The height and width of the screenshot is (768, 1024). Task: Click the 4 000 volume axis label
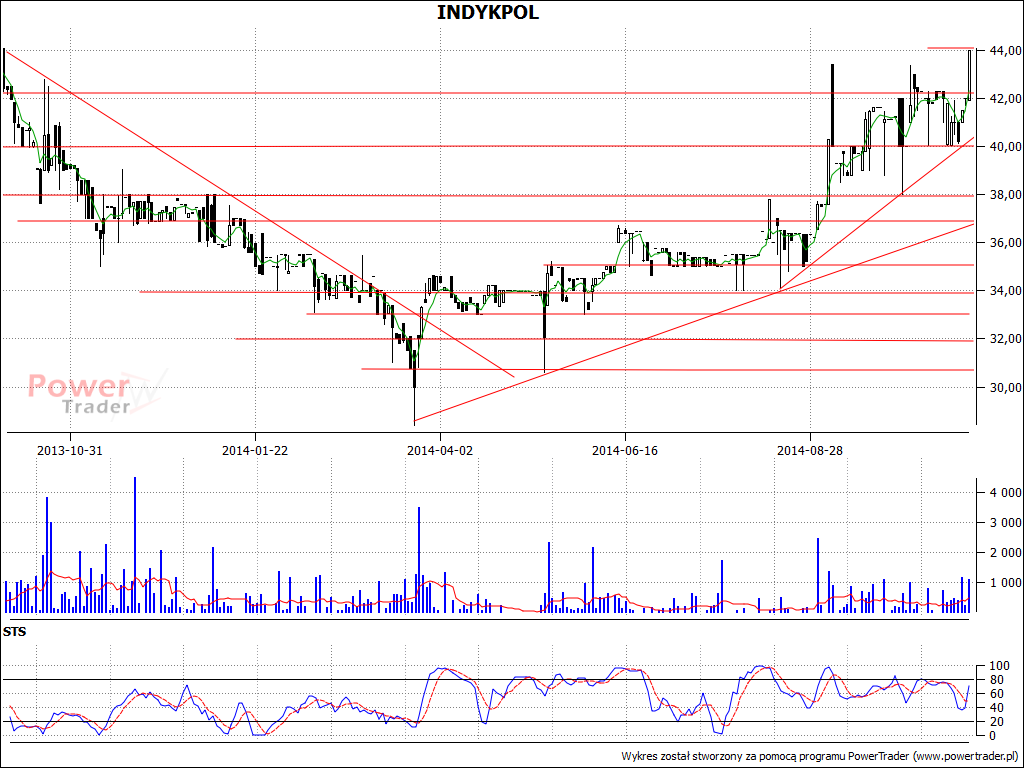[1005, 492]
